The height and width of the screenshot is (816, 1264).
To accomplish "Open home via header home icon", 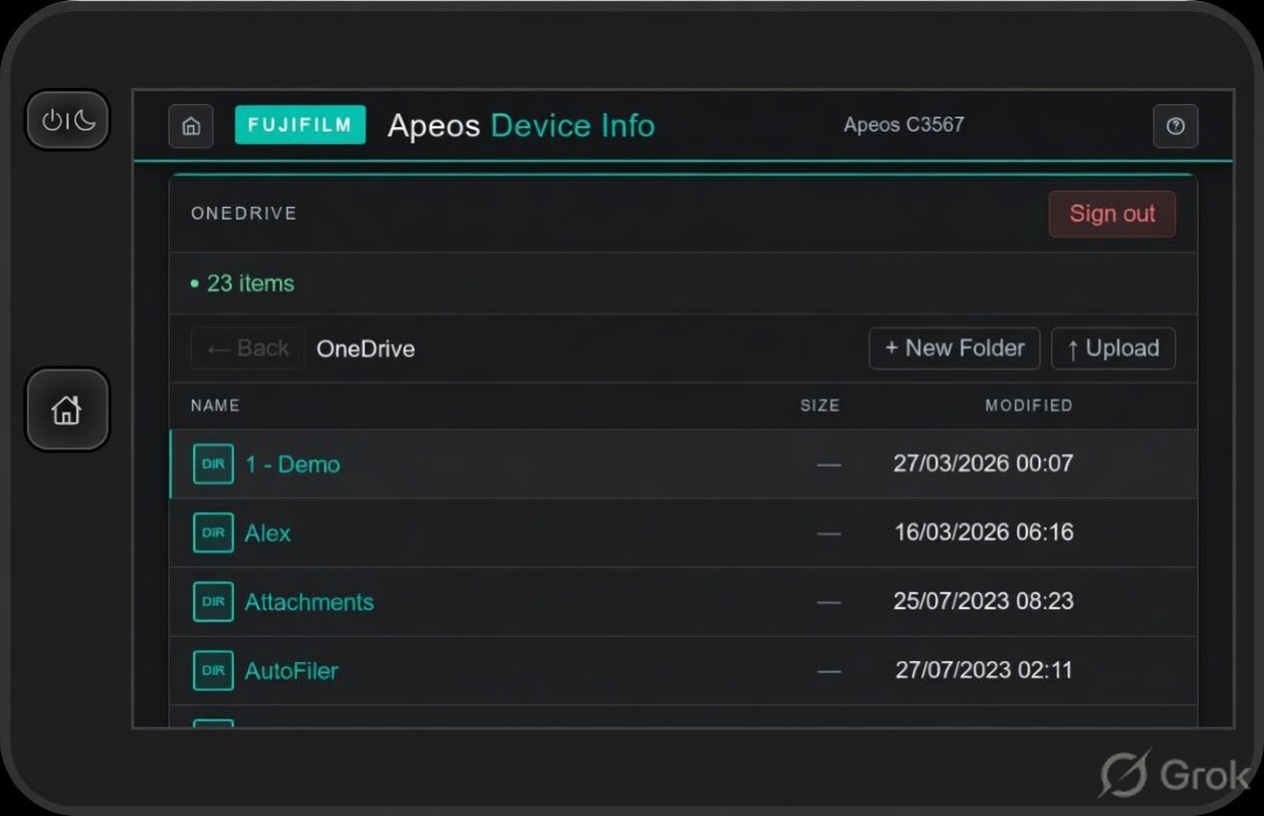I will [x=191, y=126].
